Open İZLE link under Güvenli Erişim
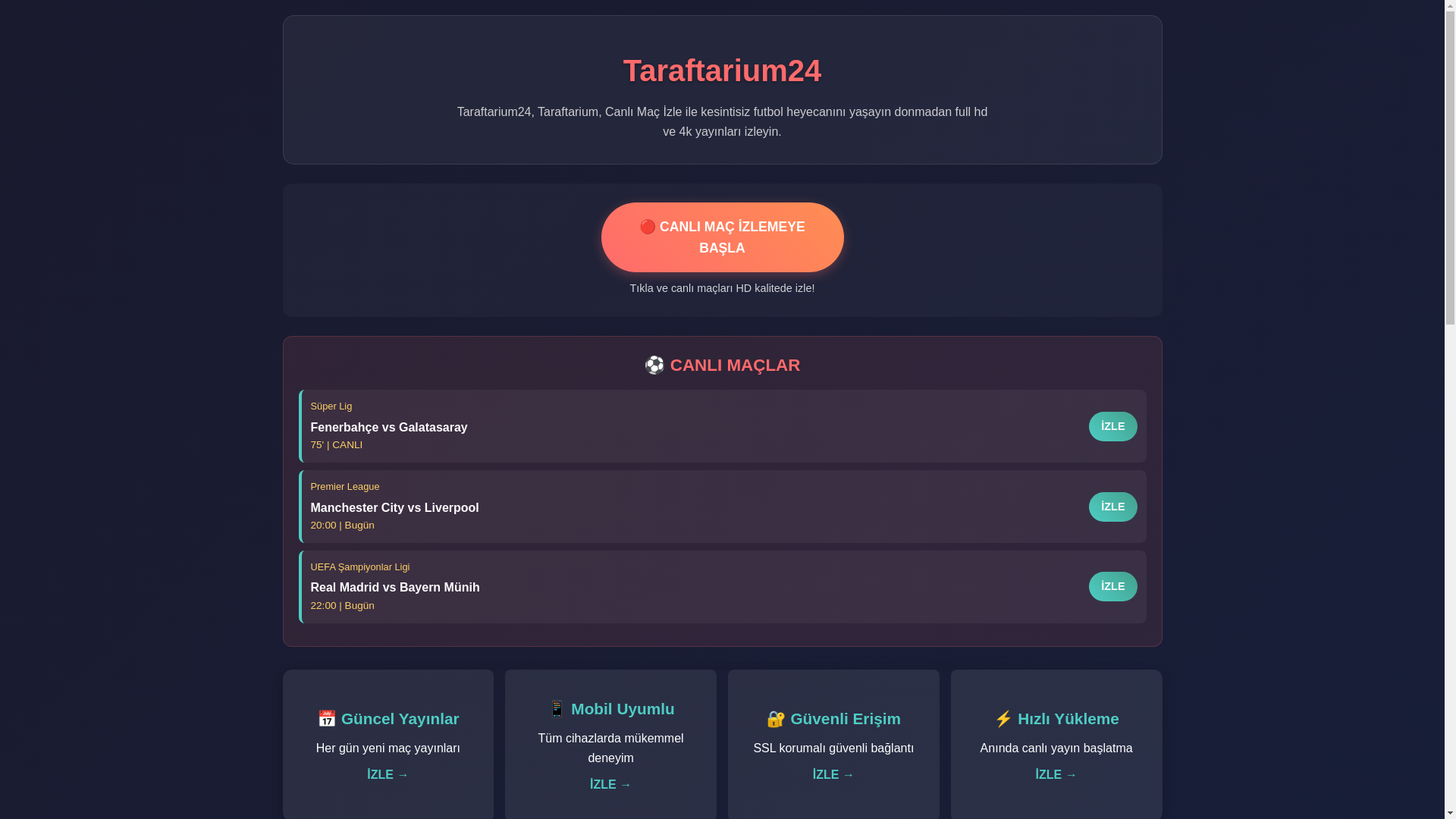This screenshot has width=1456, height=819. tap(833, 774)
